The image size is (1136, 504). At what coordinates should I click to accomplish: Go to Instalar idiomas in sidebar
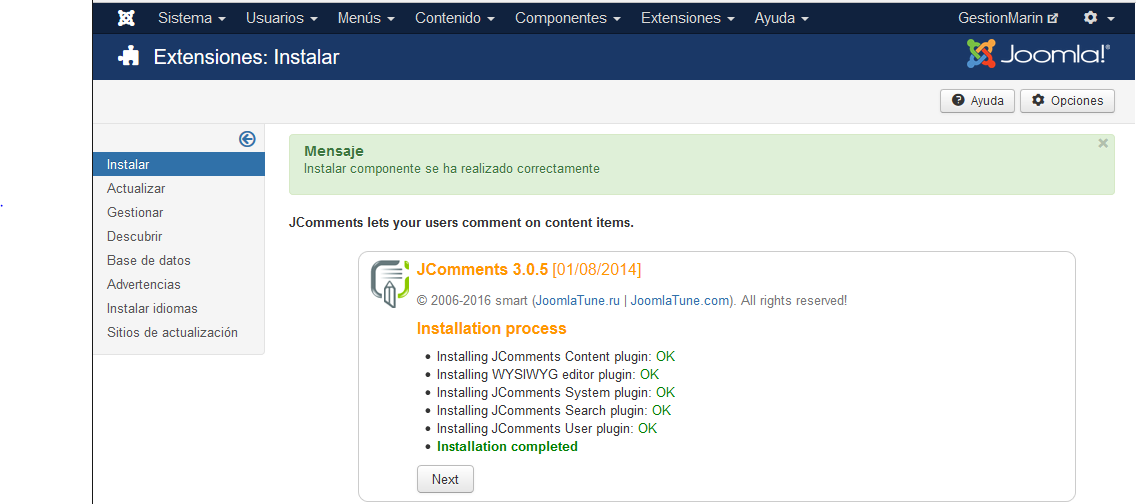pyautogui.click(x=152, y=308)
